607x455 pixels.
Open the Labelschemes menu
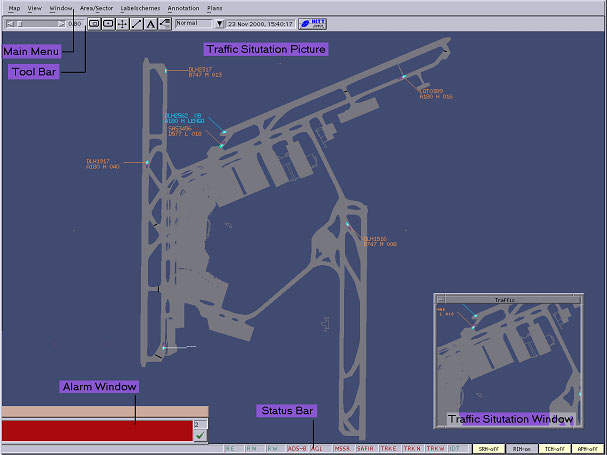tap(139, 7)
